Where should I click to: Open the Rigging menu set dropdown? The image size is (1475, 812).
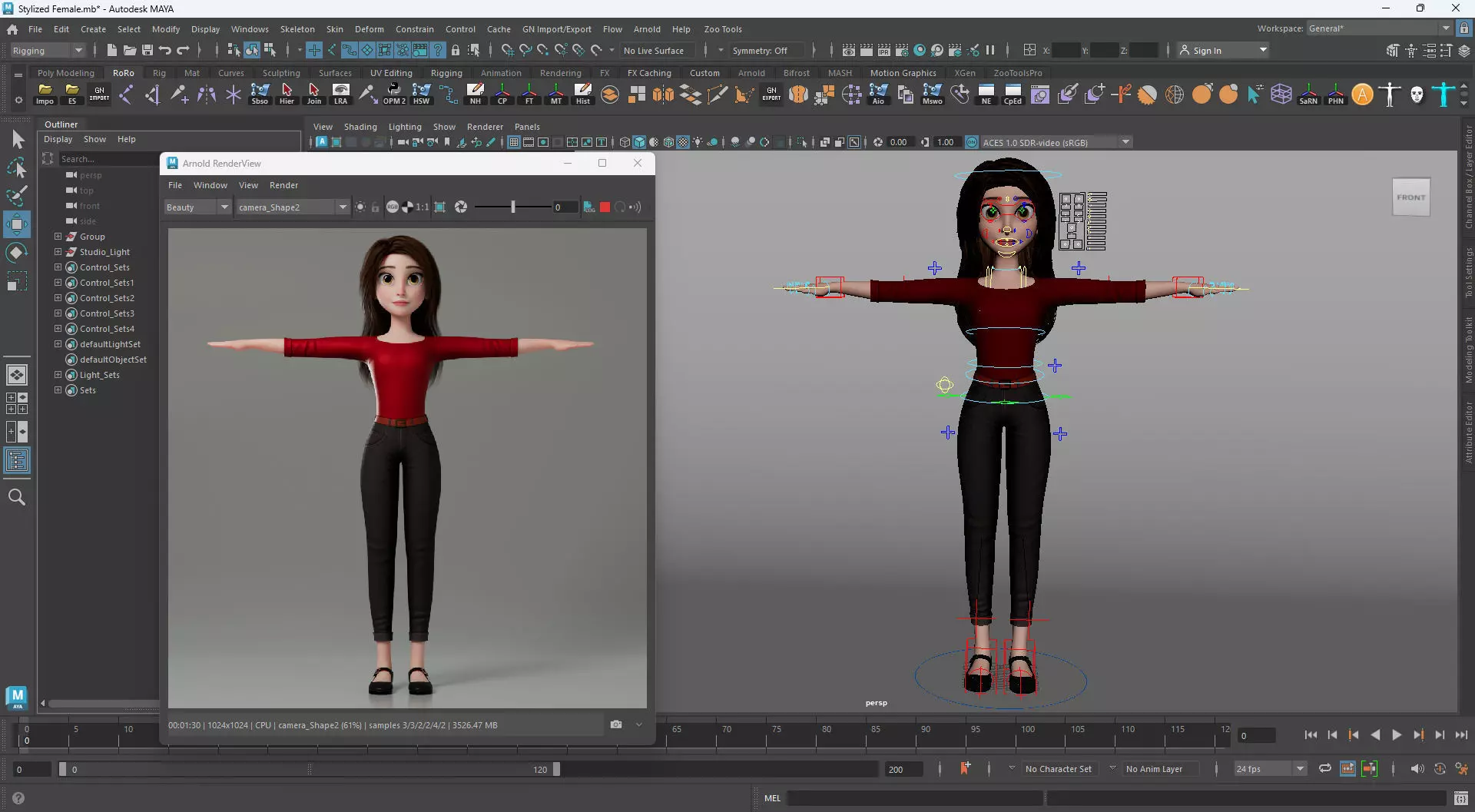pos(47,51)
